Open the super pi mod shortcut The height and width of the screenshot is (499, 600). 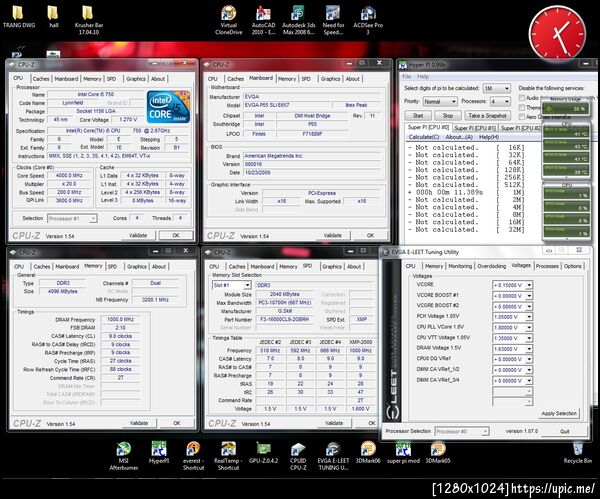click(403, 452)
